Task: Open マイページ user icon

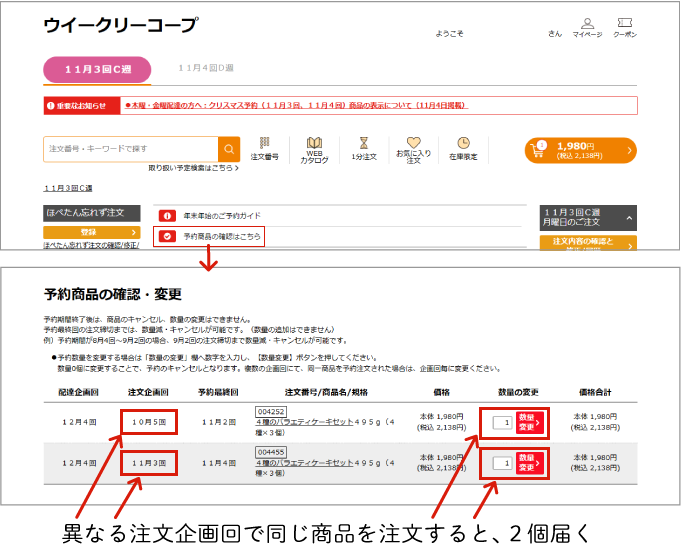Action: [x=587, y=27]
